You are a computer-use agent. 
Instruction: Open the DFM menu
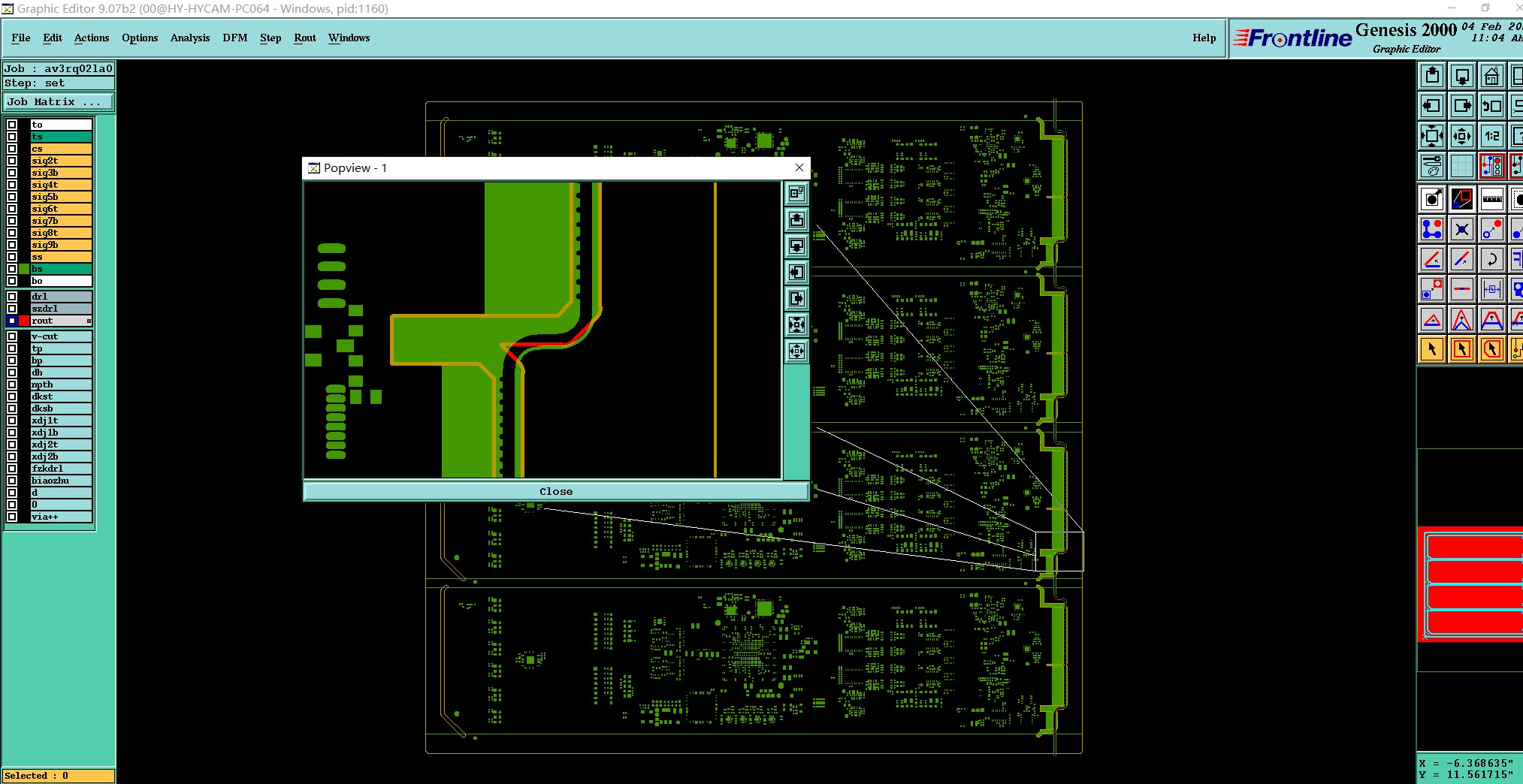pyautogui.click(x=235, y=38)
